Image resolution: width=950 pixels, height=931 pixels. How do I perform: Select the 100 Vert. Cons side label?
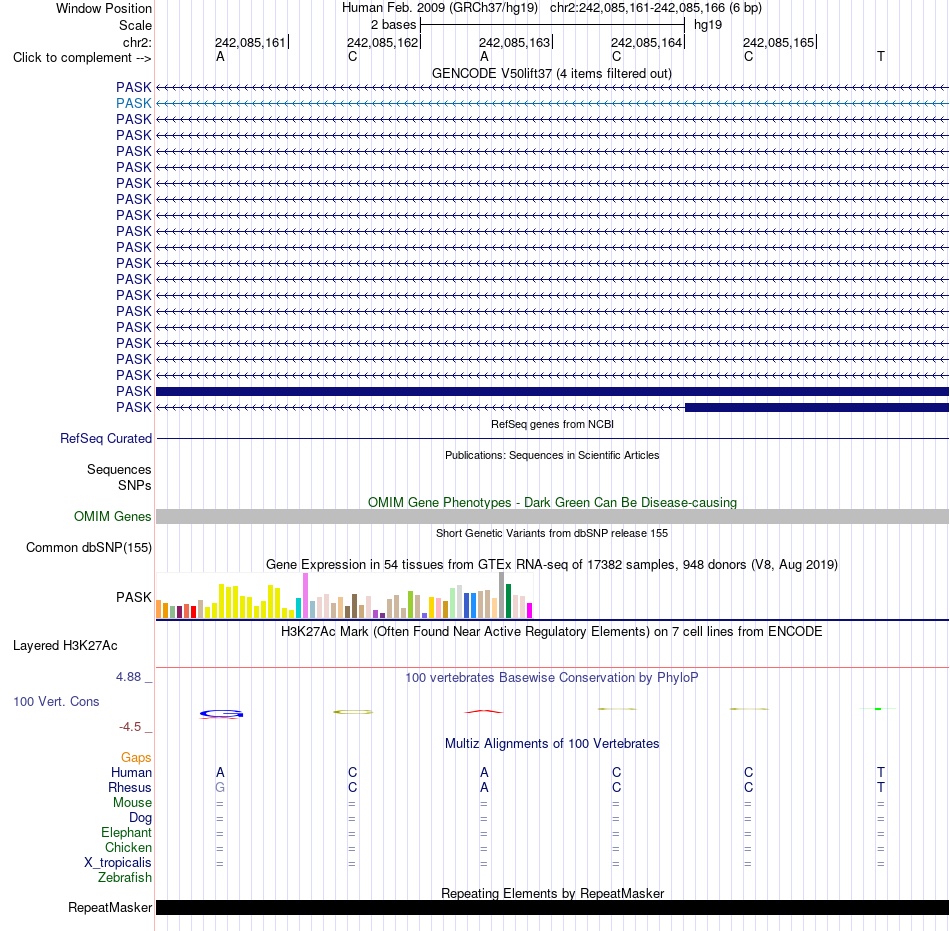(56, 701)
